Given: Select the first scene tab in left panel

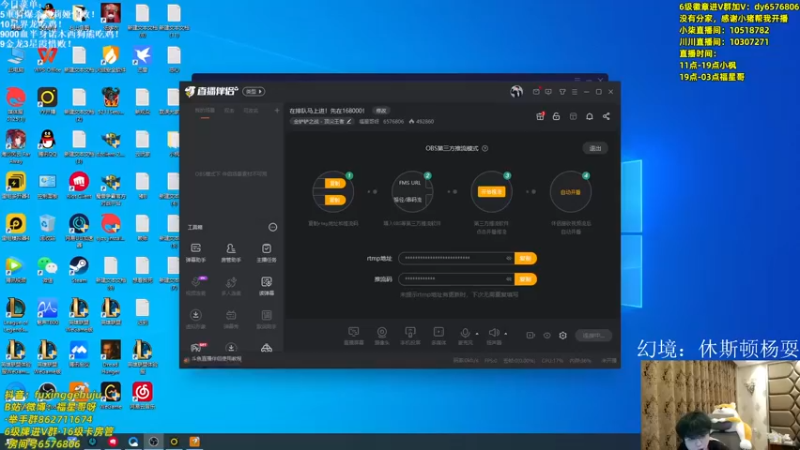Looking at the screenshot, I should tap(205, 111).
